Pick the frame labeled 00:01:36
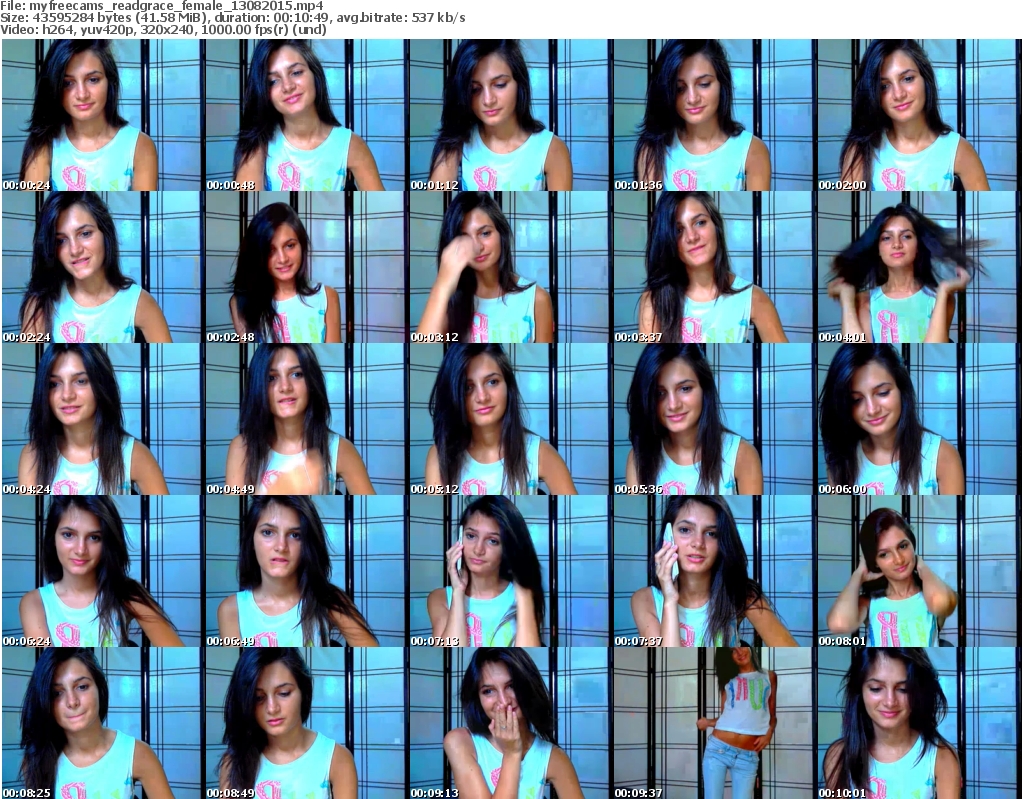Screen dimensions: 1024x799 714,115
